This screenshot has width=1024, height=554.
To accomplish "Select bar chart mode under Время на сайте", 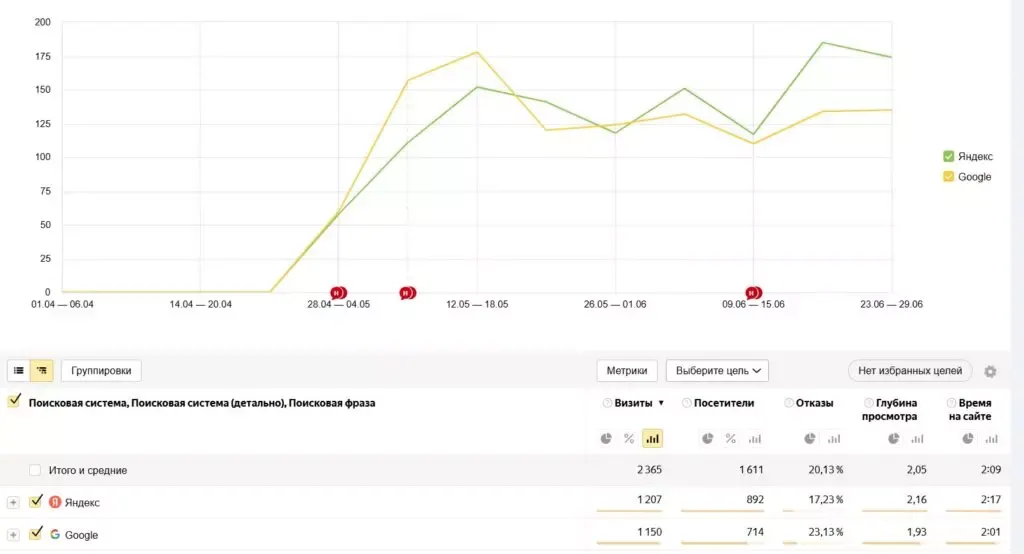I will click(991, 438).
